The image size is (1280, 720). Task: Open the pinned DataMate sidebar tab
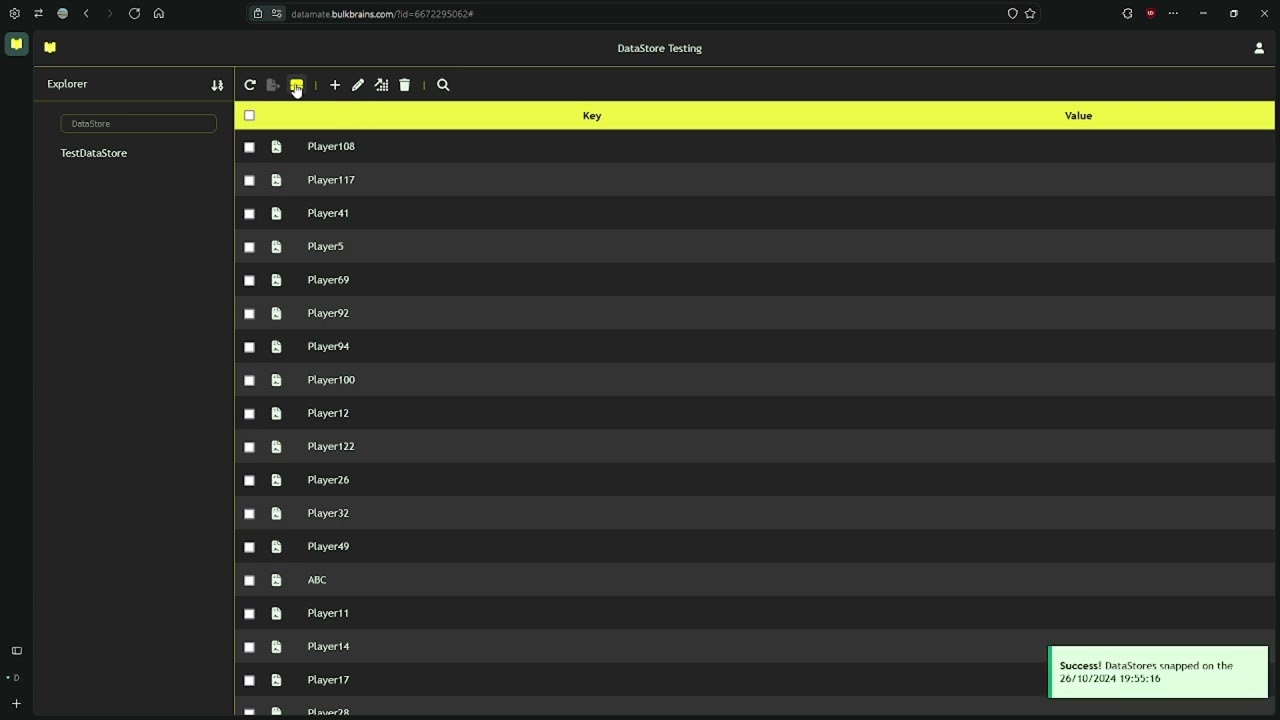point(16,44)
